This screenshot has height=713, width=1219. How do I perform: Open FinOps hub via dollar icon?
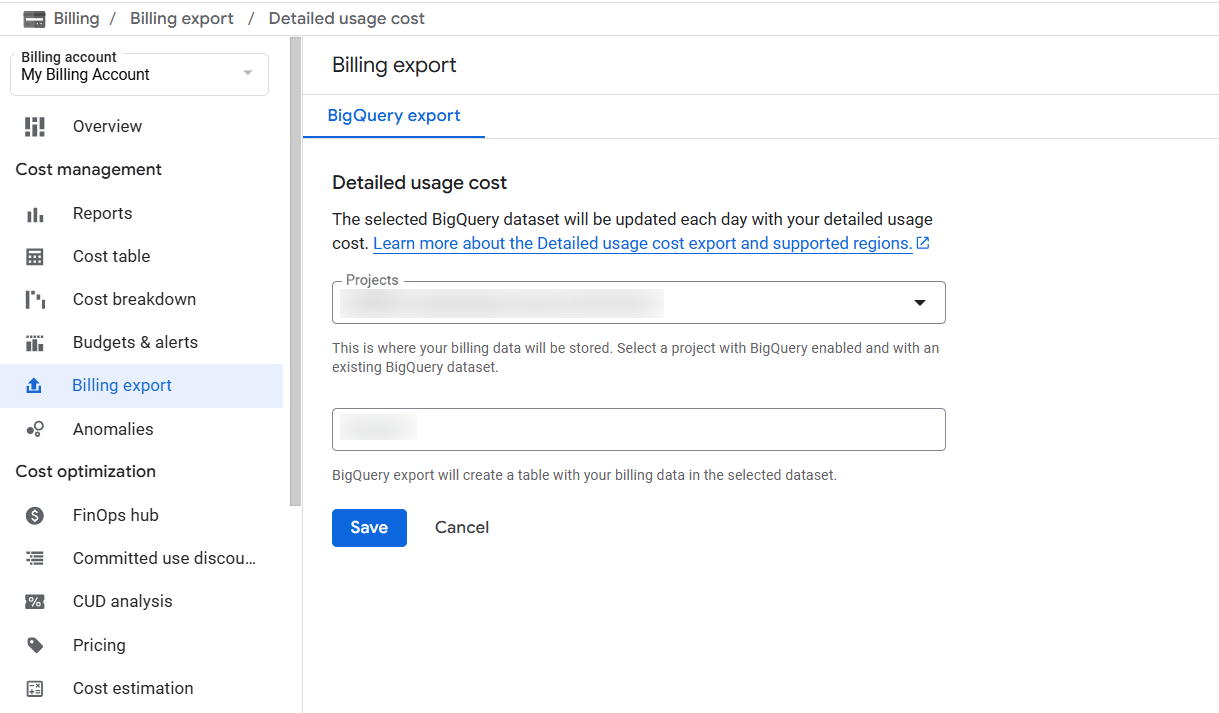tap(35, 516)
